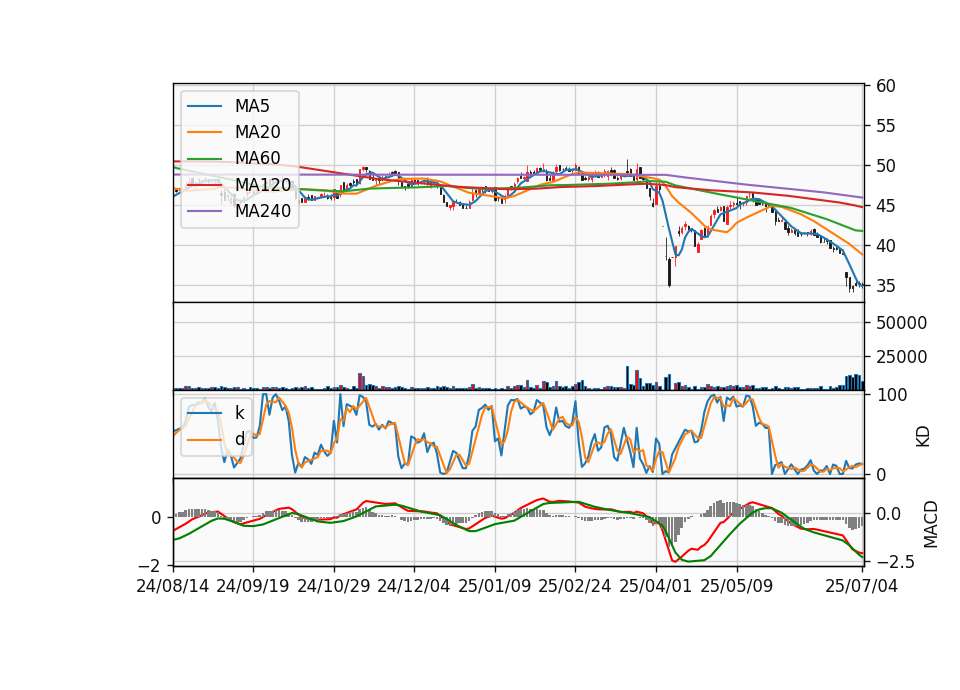
Task: Click the k label in KD legend
Action: click(x=239, y=413)
